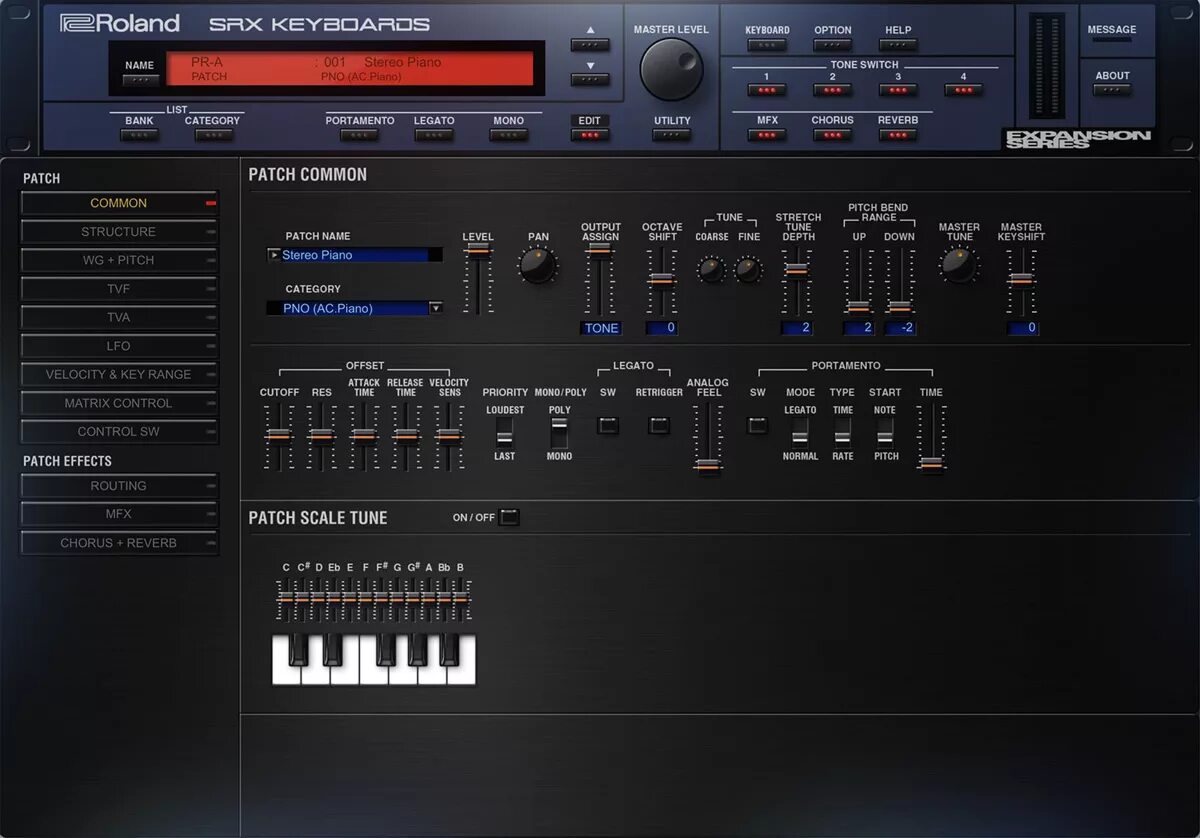
Task: Enable the PORTAMENTO SW checkbox
Action: coord(758,425)
